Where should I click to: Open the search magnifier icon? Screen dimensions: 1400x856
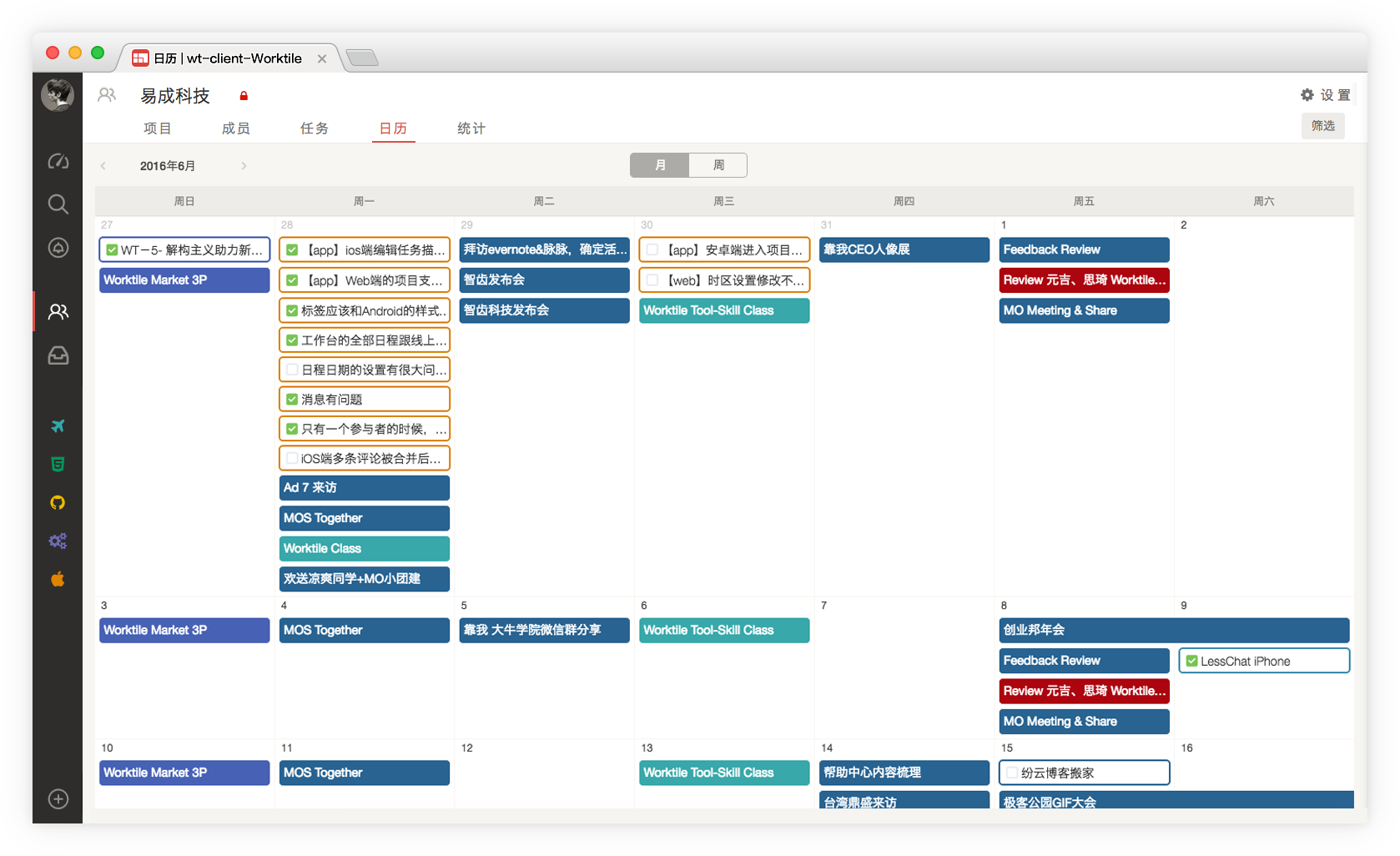pyautogui.click(x=58, y=204)
